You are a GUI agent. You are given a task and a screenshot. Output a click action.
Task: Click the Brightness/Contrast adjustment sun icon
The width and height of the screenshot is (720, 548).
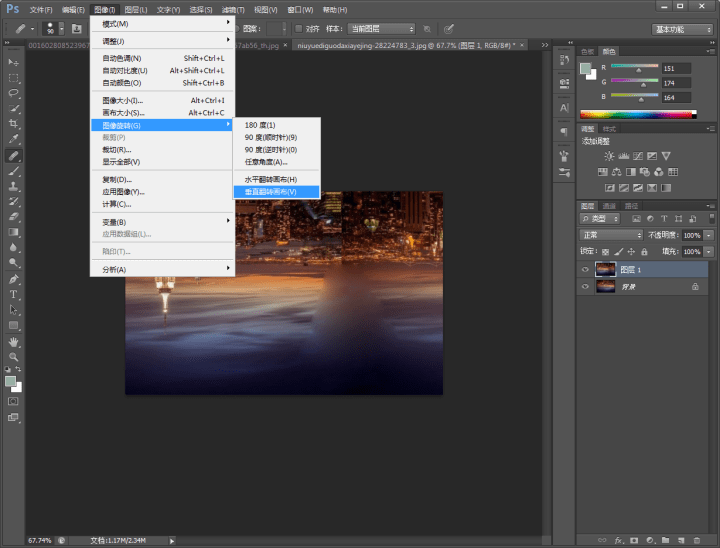coord(608,157)
